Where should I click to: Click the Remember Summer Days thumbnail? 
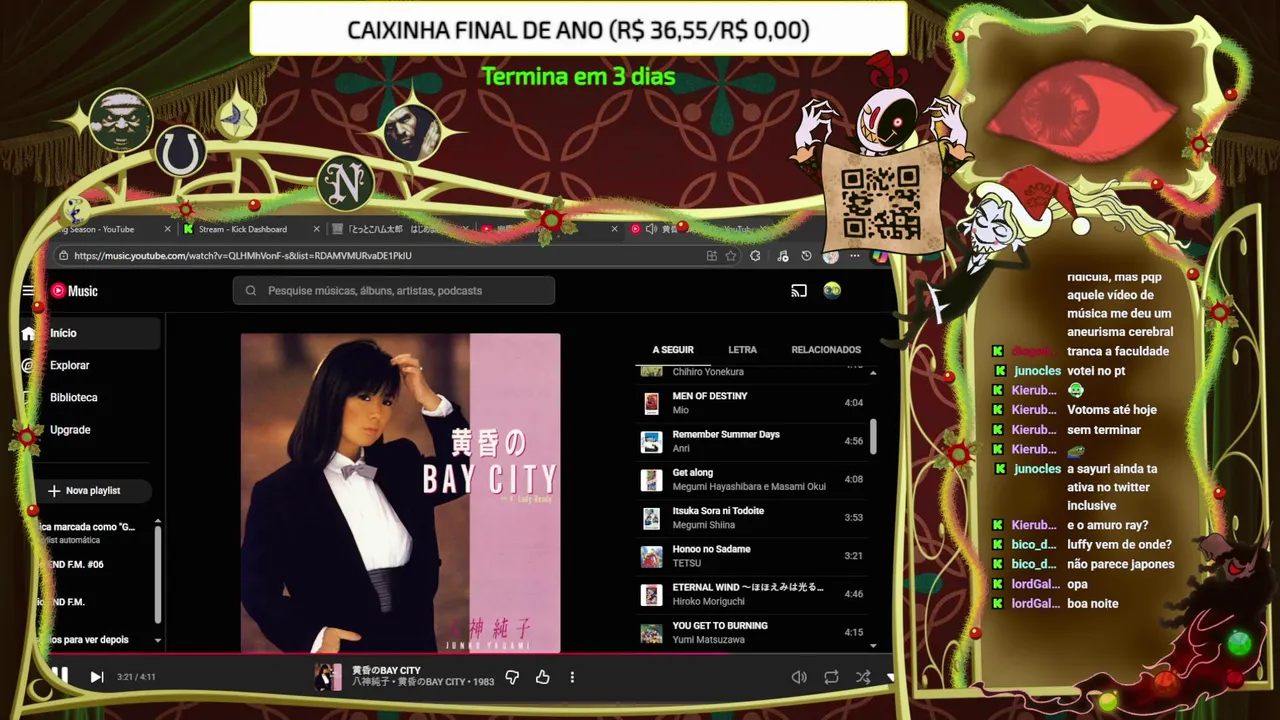[651, 442]
